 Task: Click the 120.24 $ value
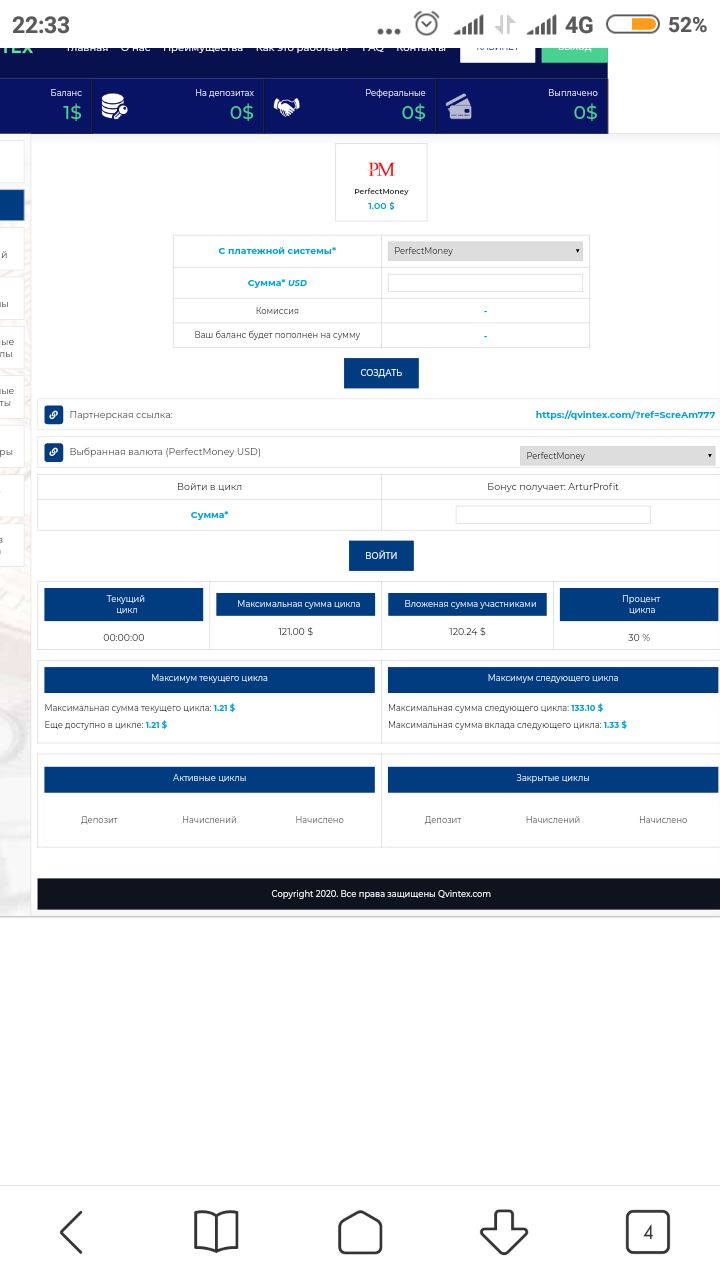[467, 632]
